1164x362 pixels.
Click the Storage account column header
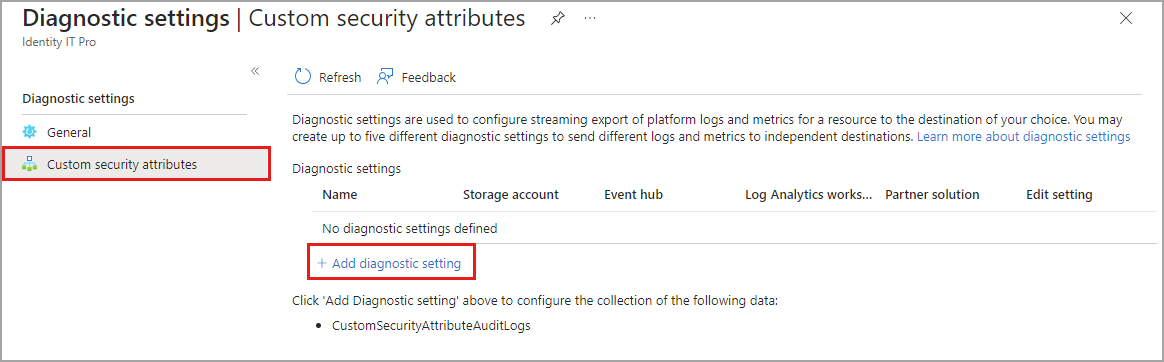[511, 194]
